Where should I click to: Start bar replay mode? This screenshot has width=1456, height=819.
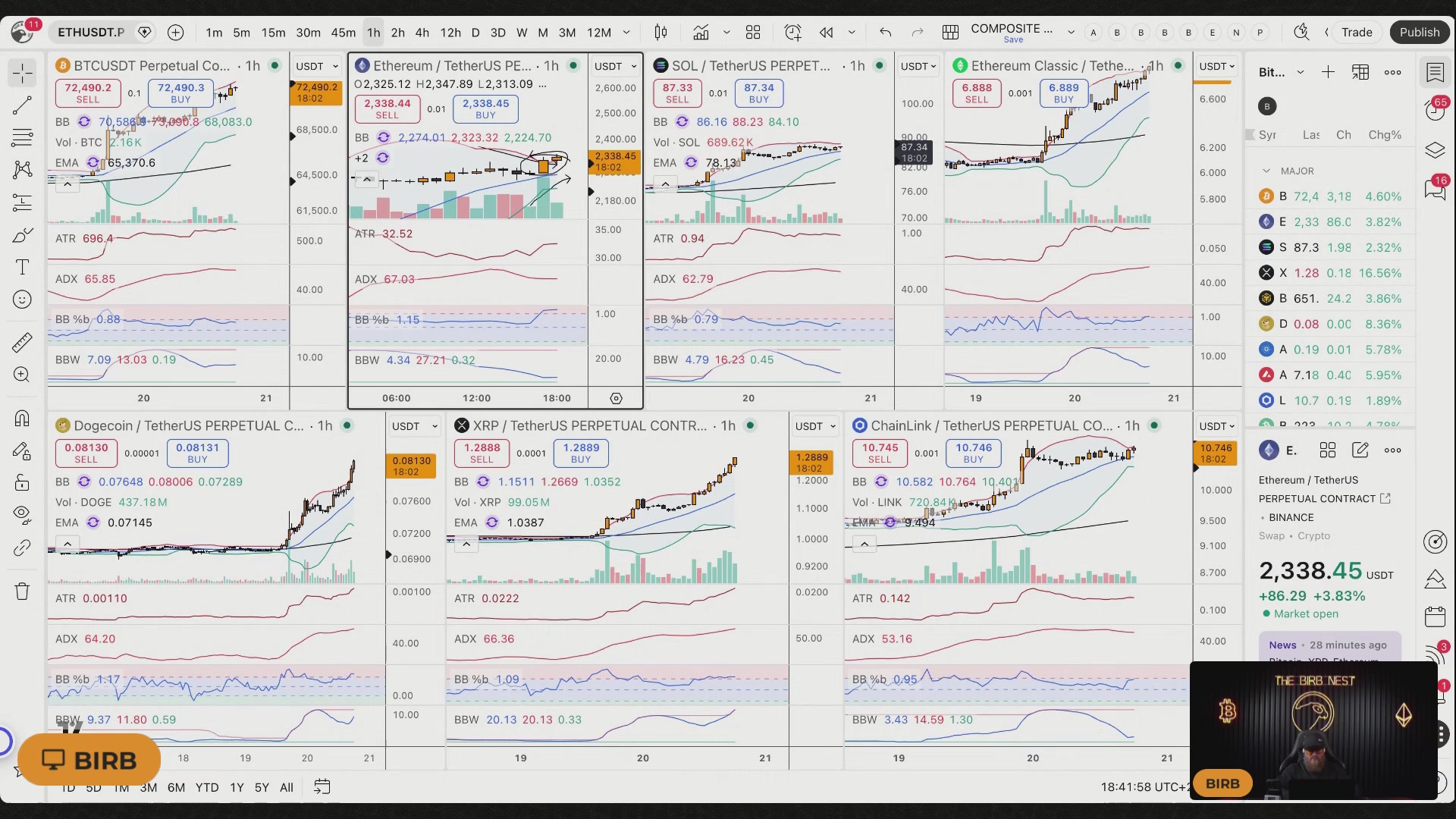pyautogui.click(x=826, y=33)
